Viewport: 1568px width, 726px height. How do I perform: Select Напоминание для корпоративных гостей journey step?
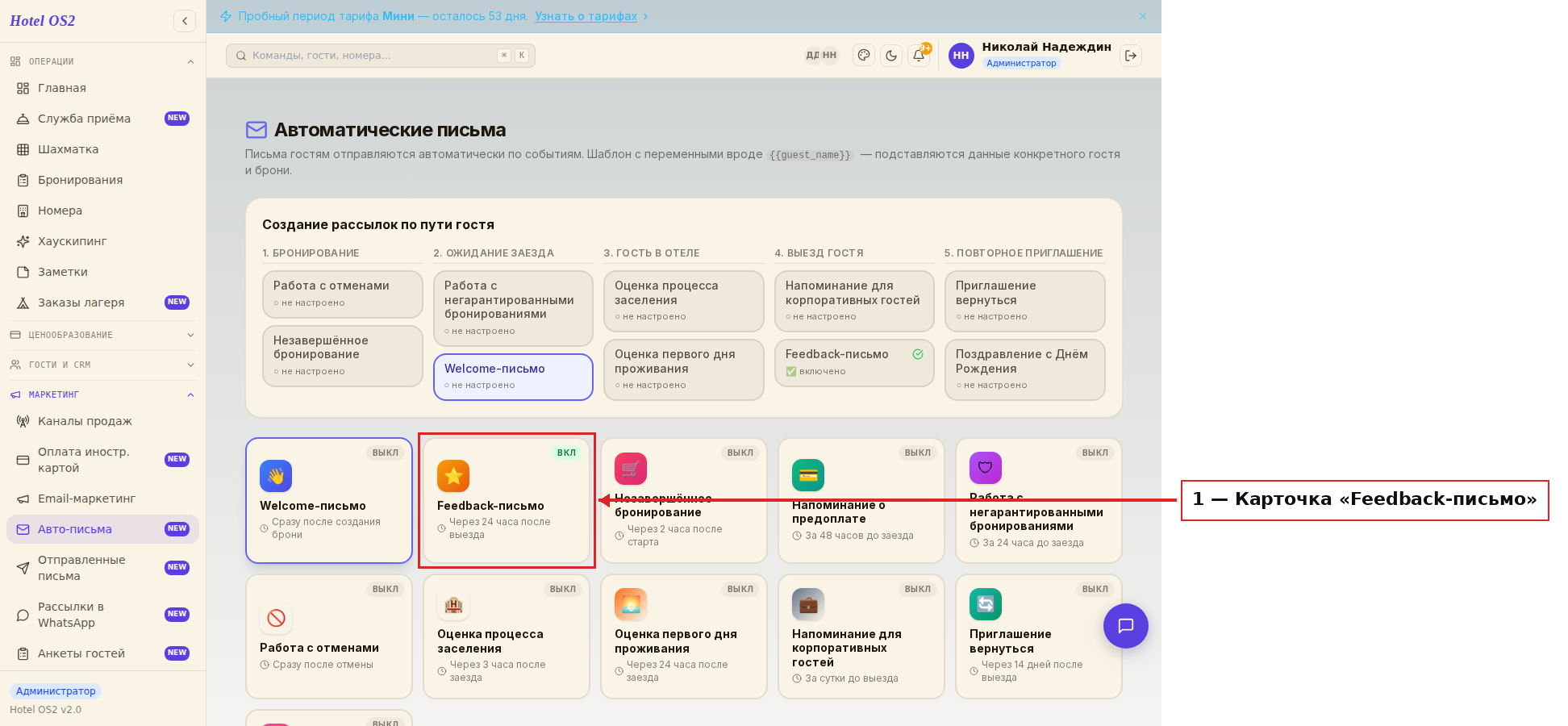pyautogui.click(x=854, y=301)
